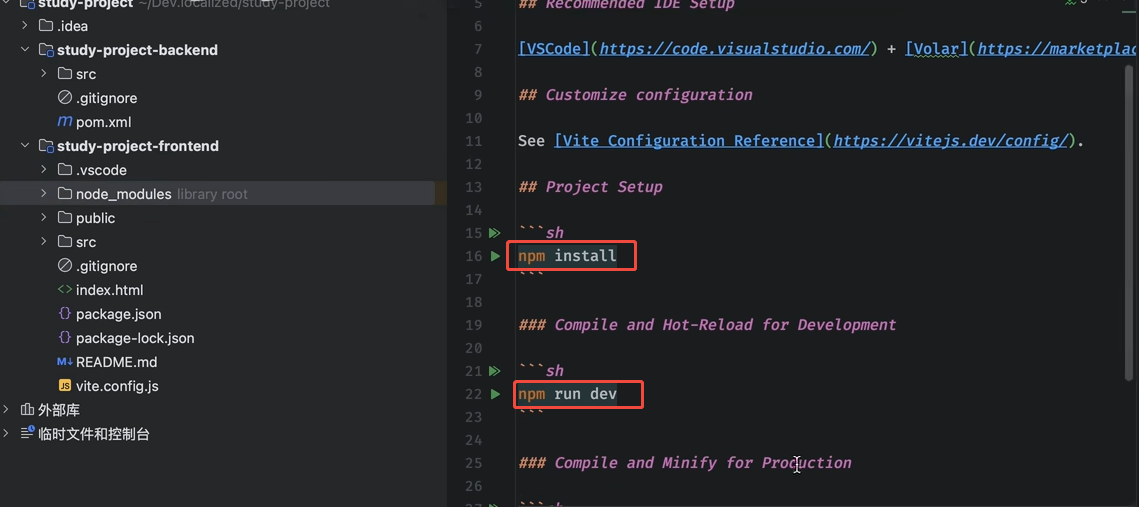Image resolution: width=1139 pixels, height=507 pixels.
Task: Select pom.xml in the project tree
Action: coord(103,122)
